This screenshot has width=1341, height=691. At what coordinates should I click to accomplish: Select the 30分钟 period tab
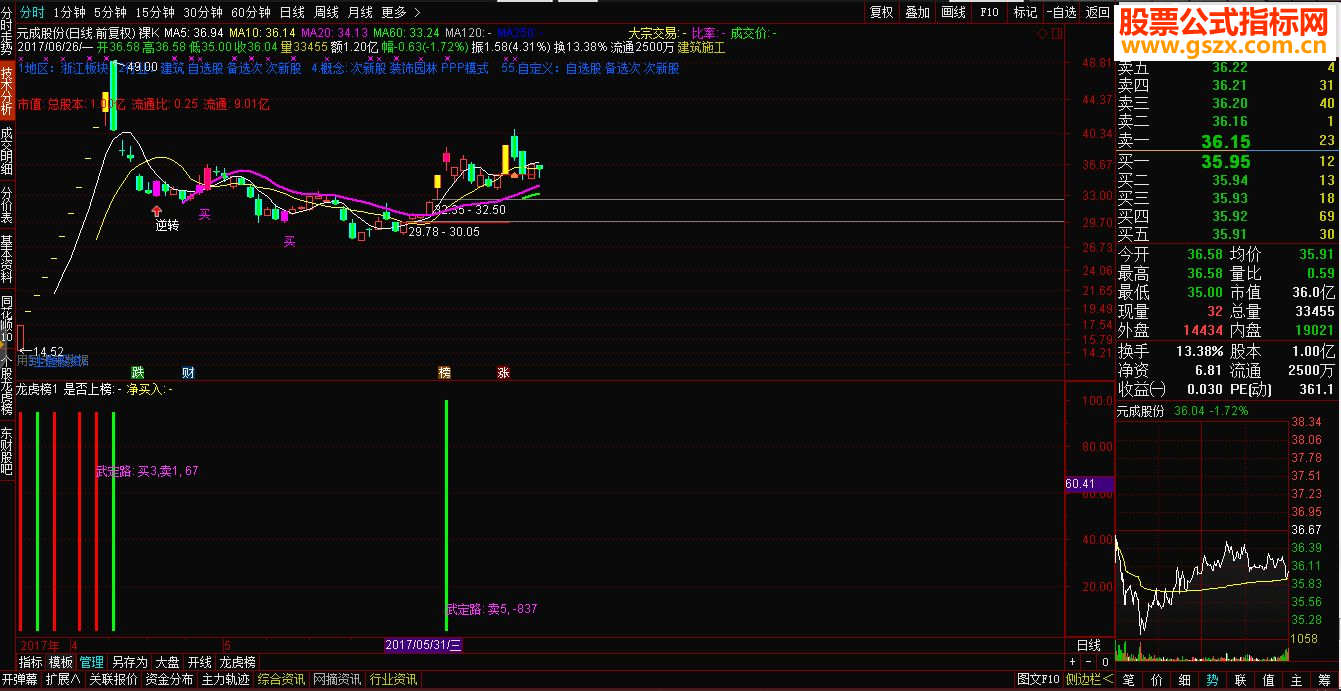click(203, 12)
